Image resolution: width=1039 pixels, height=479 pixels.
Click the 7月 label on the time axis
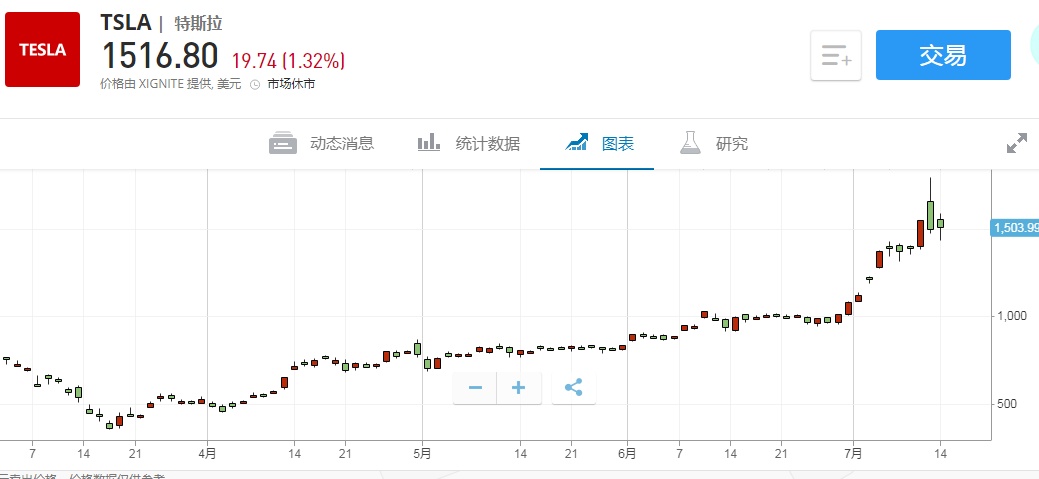pyautogui.click(x=853, y=454)
